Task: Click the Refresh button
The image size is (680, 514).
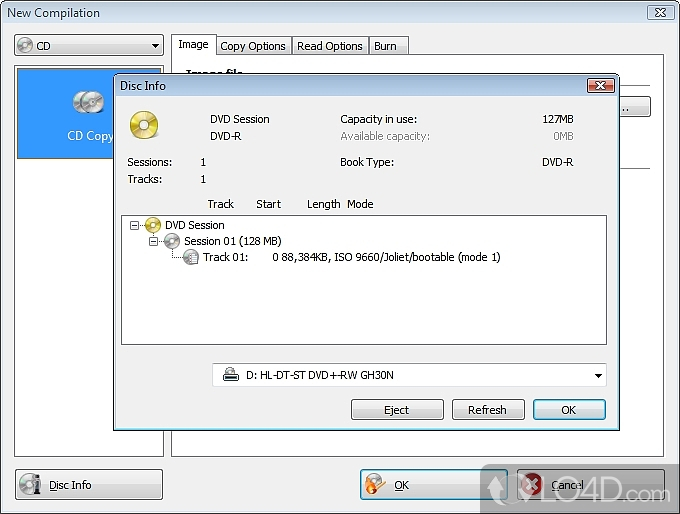Action: (488, 409)
